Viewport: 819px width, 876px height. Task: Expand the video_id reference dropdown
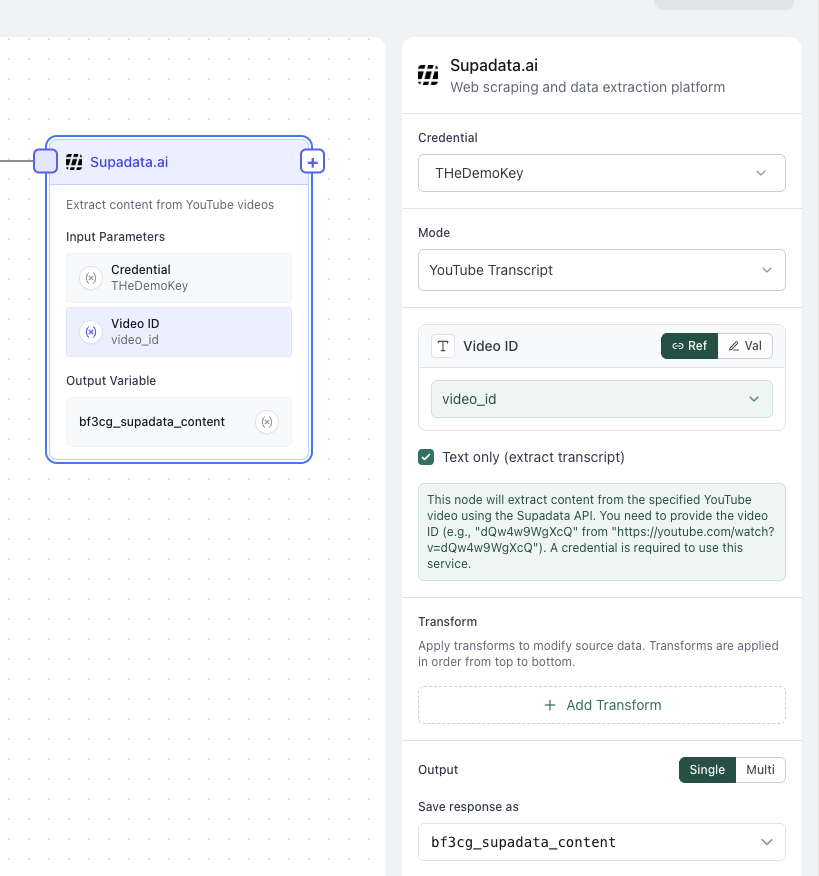click(x=601, y=399)
